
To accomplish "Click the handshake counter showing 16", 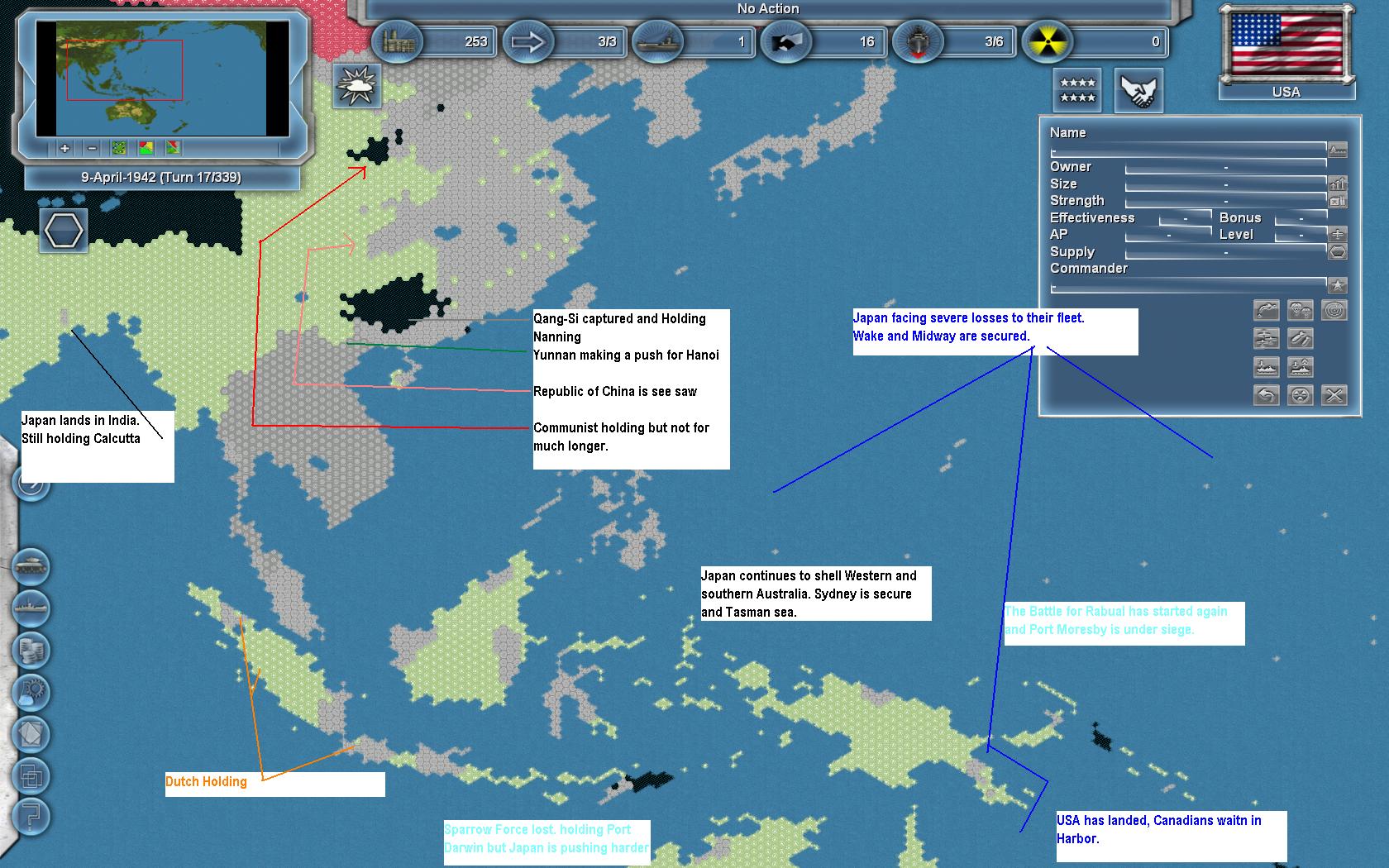I will [823, 41].
